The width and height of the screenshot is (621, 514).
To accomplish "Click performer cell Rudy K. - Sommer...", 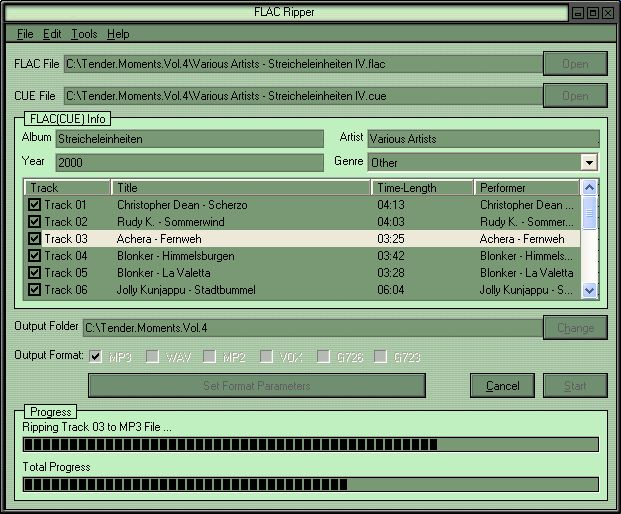I will point(526,222).
